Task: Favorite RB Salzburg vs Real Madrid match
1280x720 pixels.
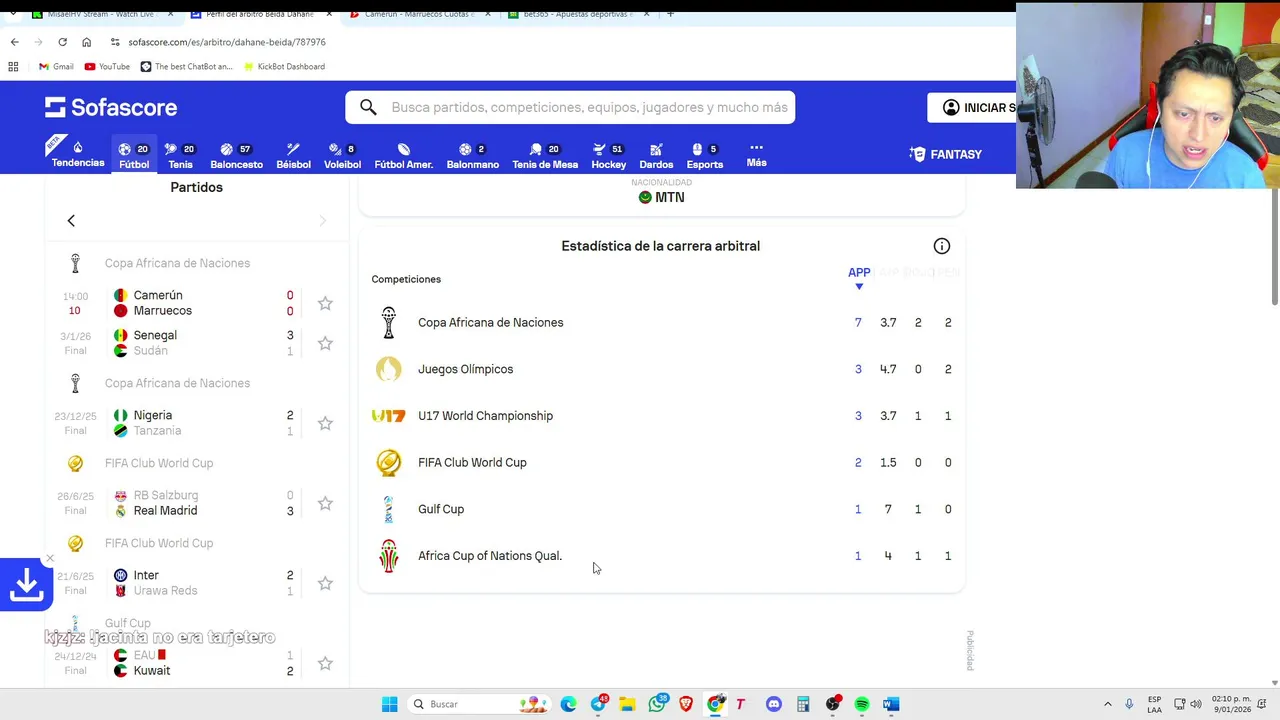Action: [325, 503]
